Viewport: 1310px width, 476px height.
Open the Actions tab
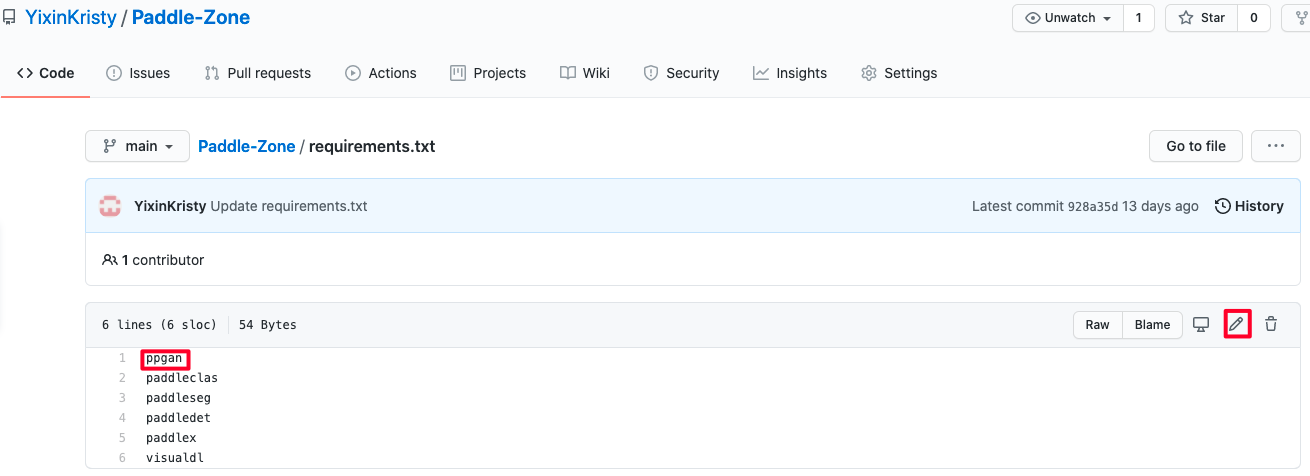click(x=381, y=73)
